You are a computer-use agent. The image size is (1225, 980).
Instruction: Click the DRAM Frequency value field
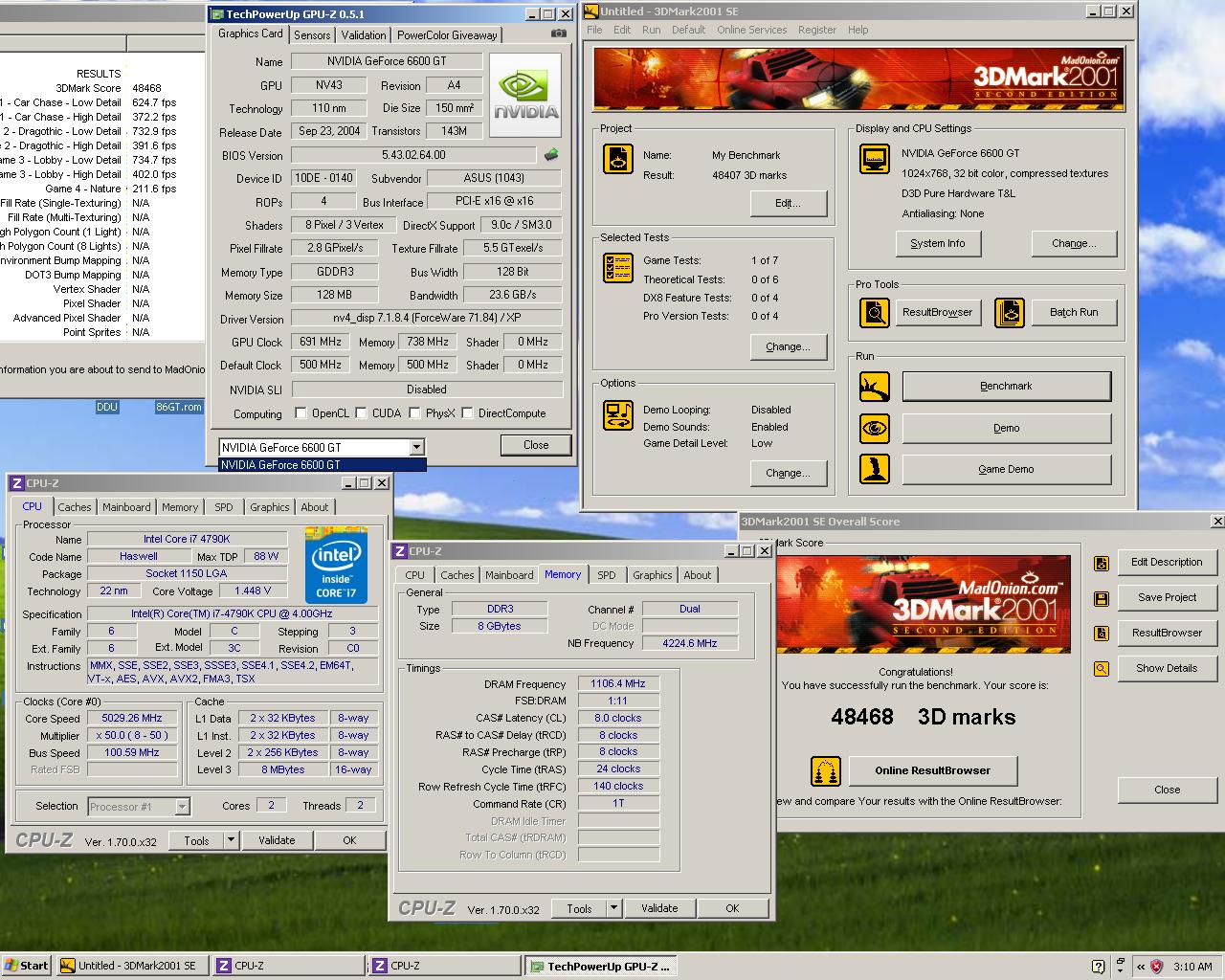click(x=618, y=683)
